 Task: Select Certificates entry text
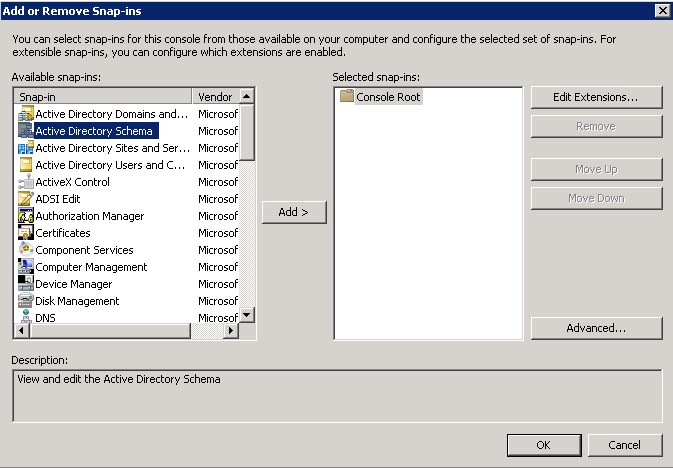pos(63,233)
